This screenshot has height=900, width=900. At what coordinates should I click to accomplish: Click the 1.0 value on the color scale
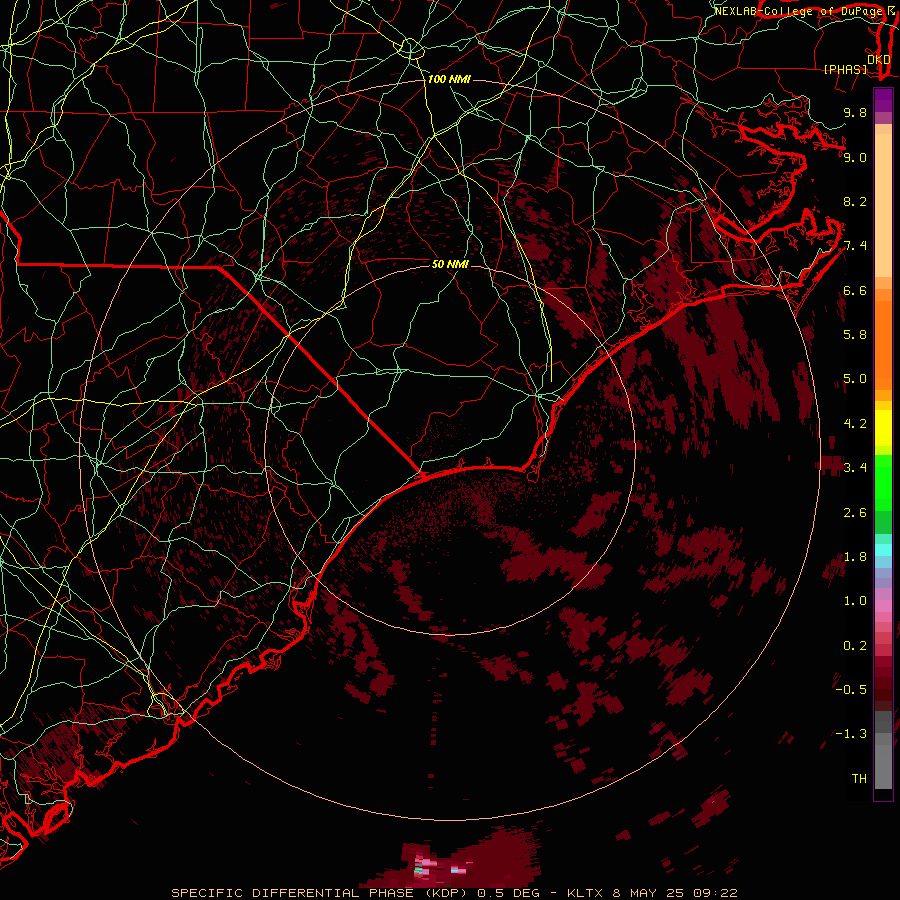(855, 601)
